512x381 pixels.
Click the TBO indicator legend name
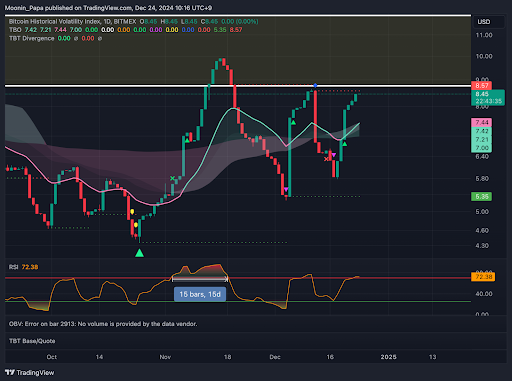click(x=15, y=30)
